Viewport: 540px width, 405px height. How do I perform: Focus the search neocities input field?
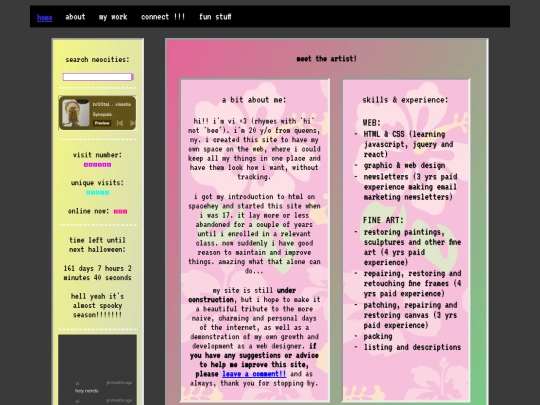coord(97,77)
